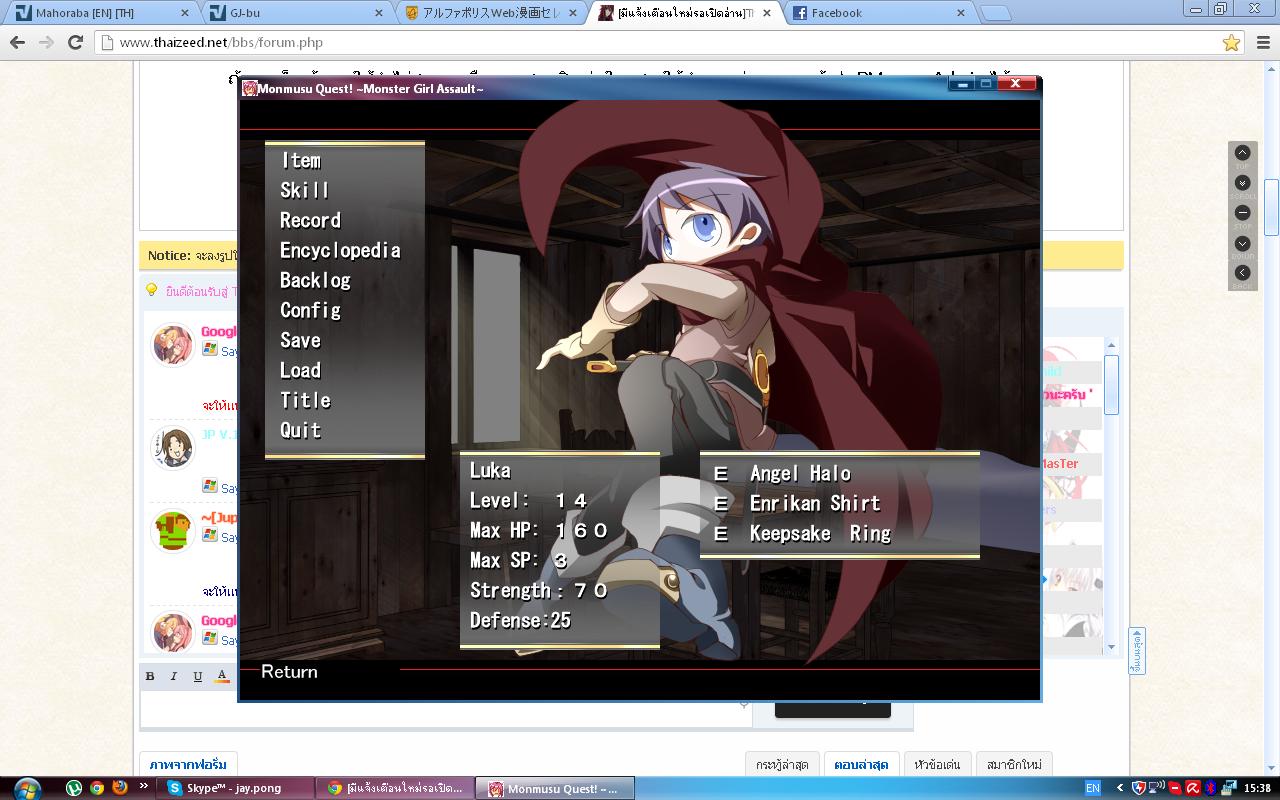This screenshot has height=800, width=1280.
Task: Show hidden system tray icons
Action: (x=1120, y=788)
